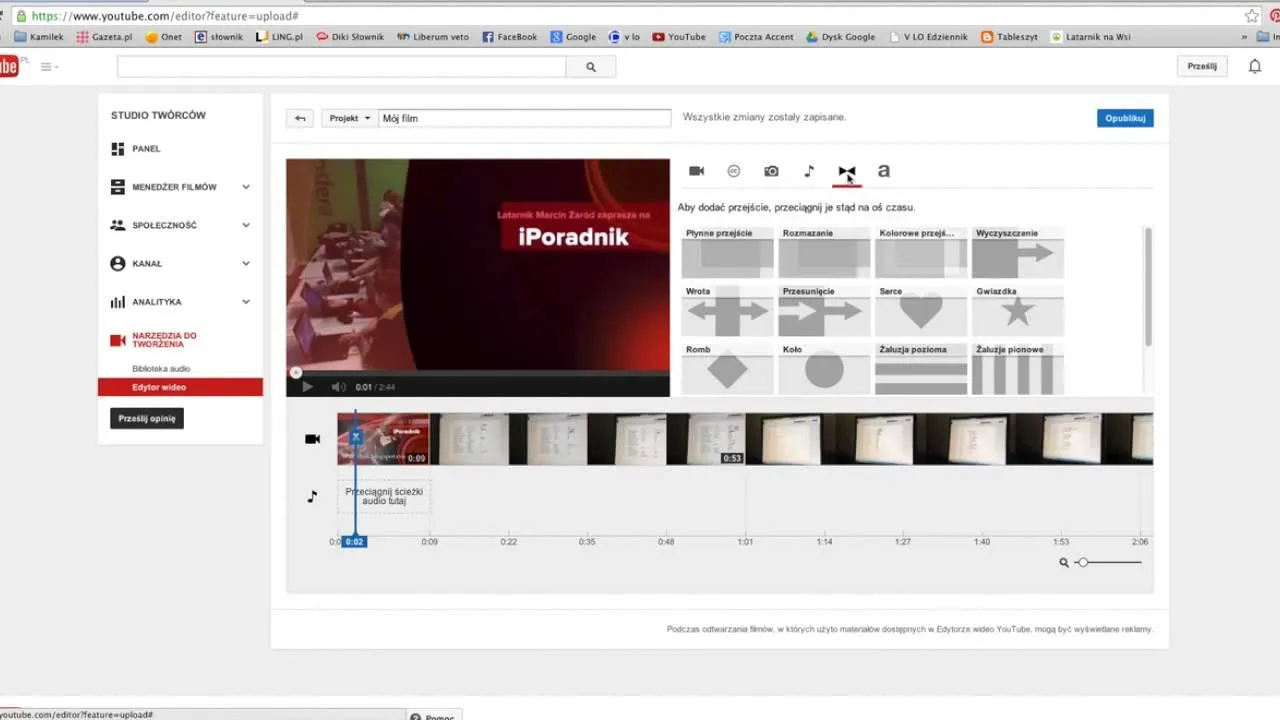The height and width of the screenshot is (720, 1280).
Task: Open the Creative Commons videos tab
Action: [x=733, y=171]
